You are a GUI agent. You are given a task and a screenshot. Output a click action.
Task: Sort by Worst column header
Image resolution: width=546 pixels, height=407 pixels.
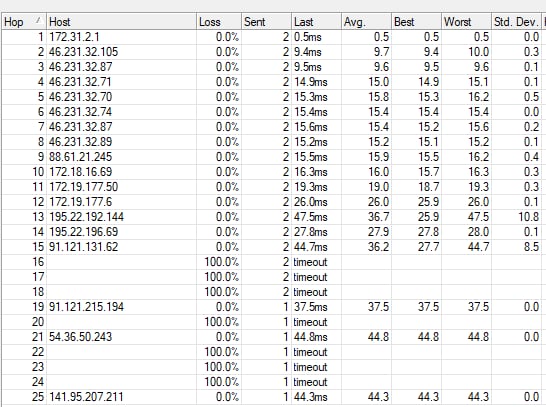coord(466,22)
